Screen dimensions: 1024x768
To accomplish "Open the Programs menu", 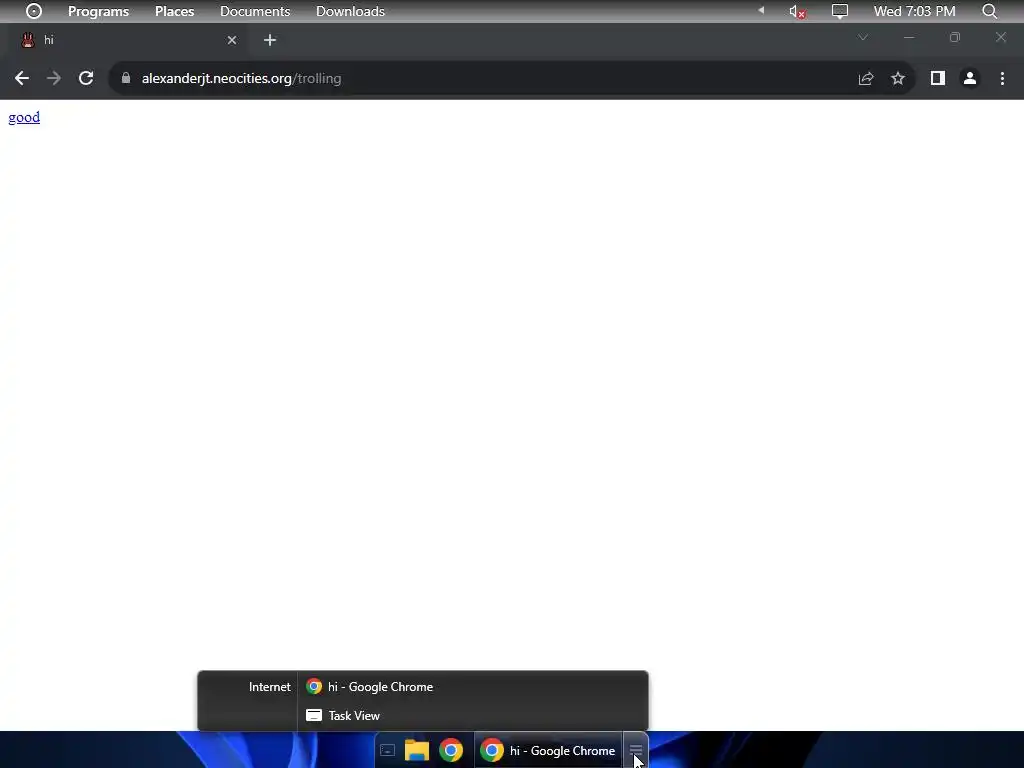I will tap(99, 11).
